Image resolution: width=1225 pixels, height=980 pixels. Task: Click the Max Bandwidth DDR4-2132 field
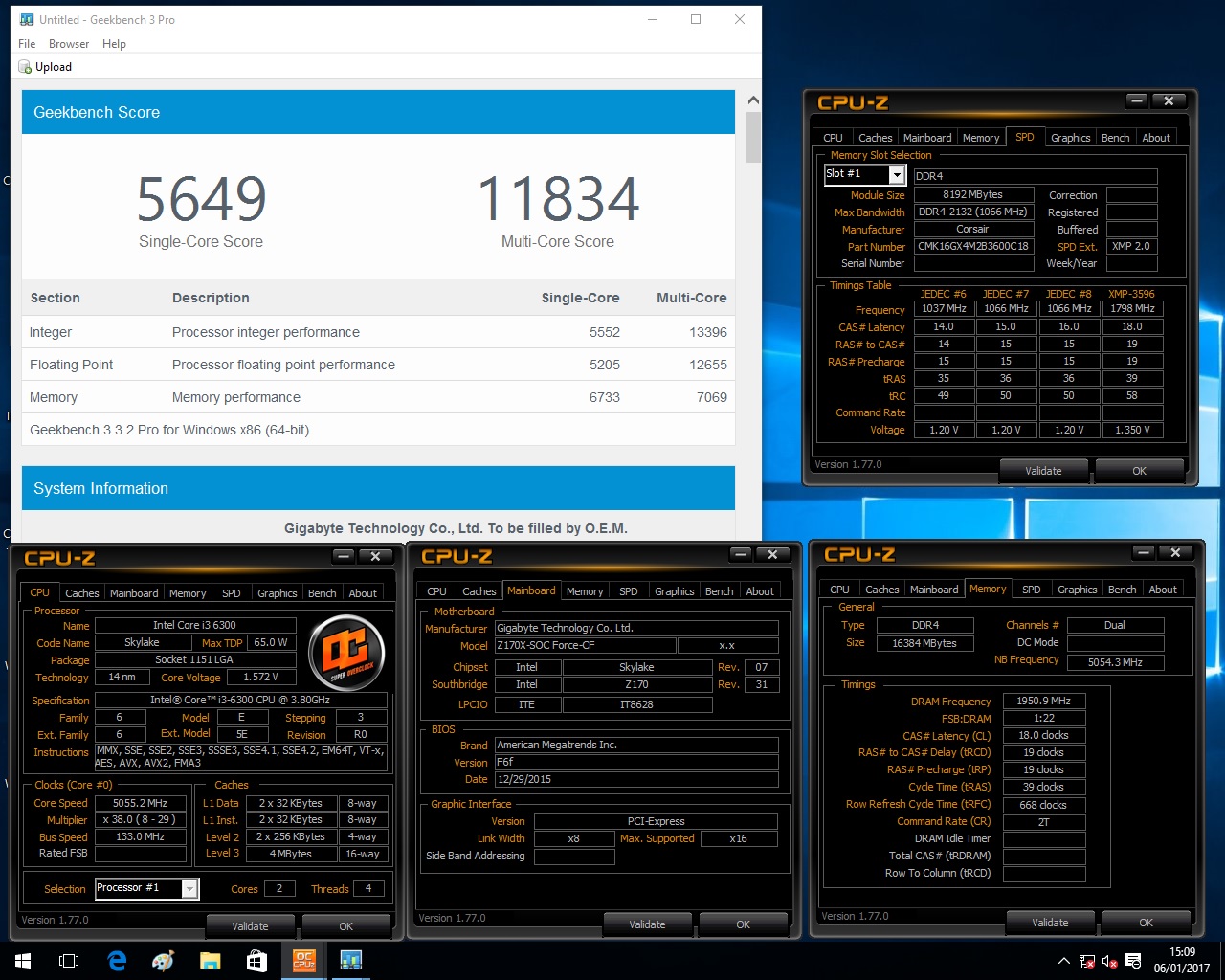click(x=973, y=212)
